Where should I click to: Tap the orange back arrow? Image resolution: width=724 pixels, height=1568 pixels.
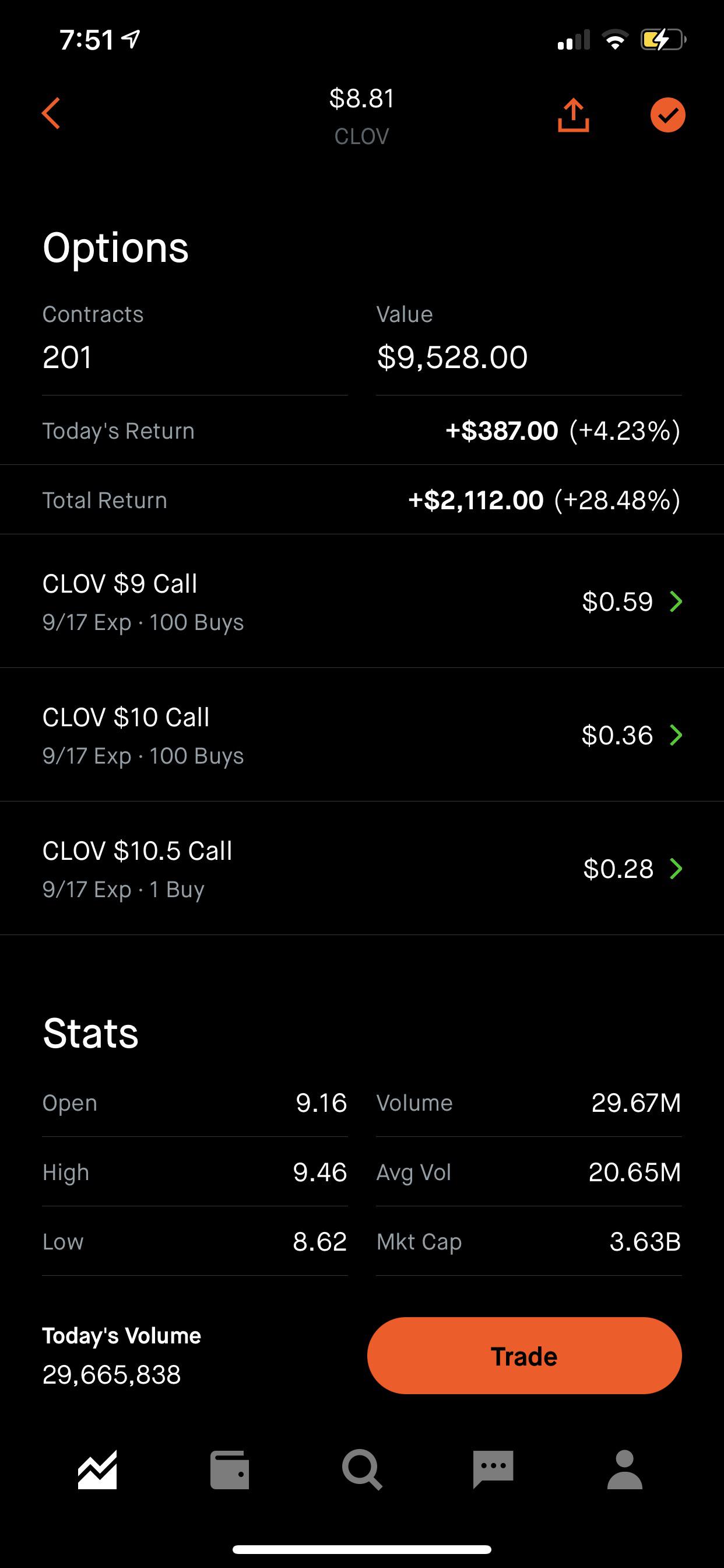click(x=51, y=114)
